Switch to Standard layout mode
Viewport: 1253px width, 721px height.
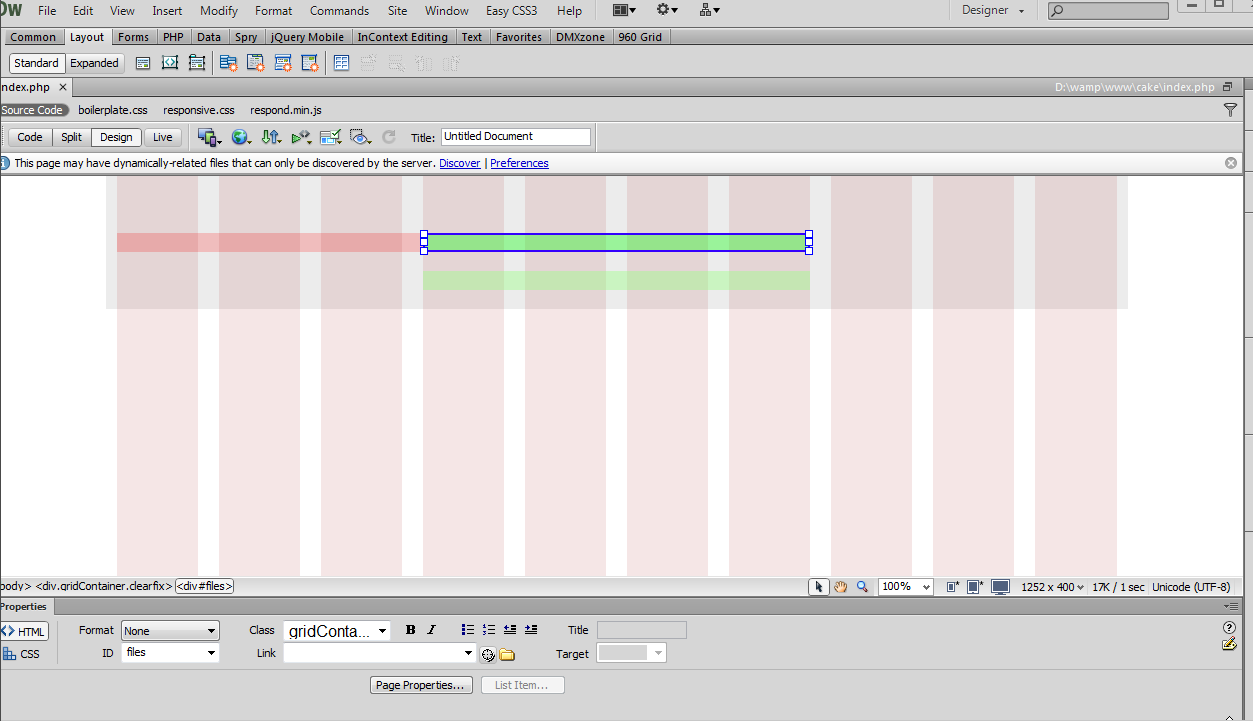pos(37,63)
